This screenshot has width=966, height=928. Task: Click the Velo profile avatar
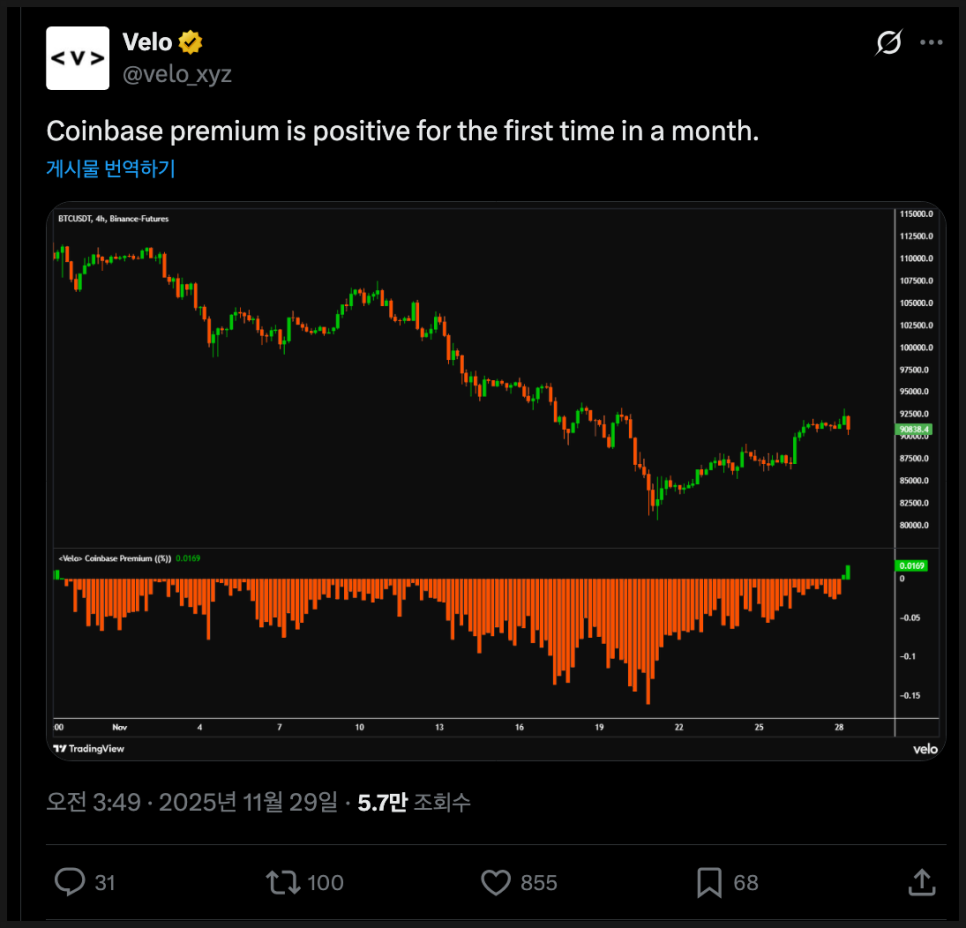78,58
